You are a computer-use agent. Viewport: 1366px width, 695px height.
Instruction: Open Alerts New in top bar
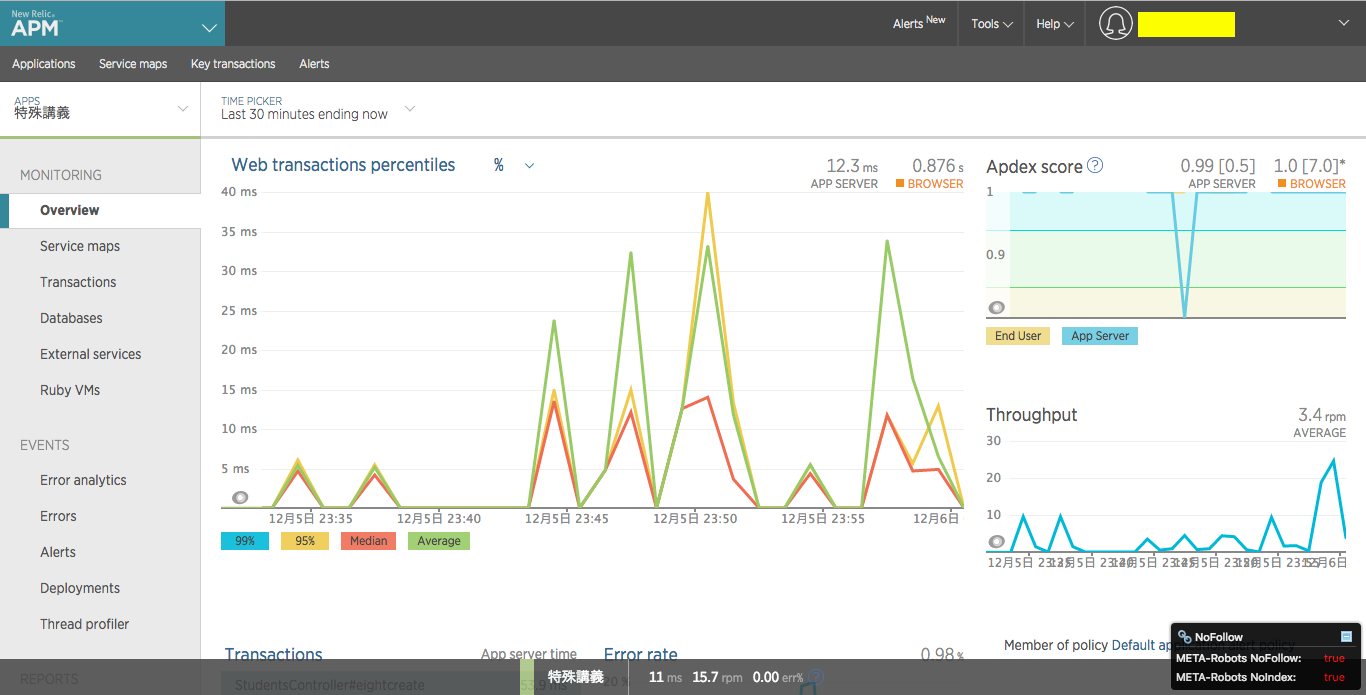click(918, 23)
